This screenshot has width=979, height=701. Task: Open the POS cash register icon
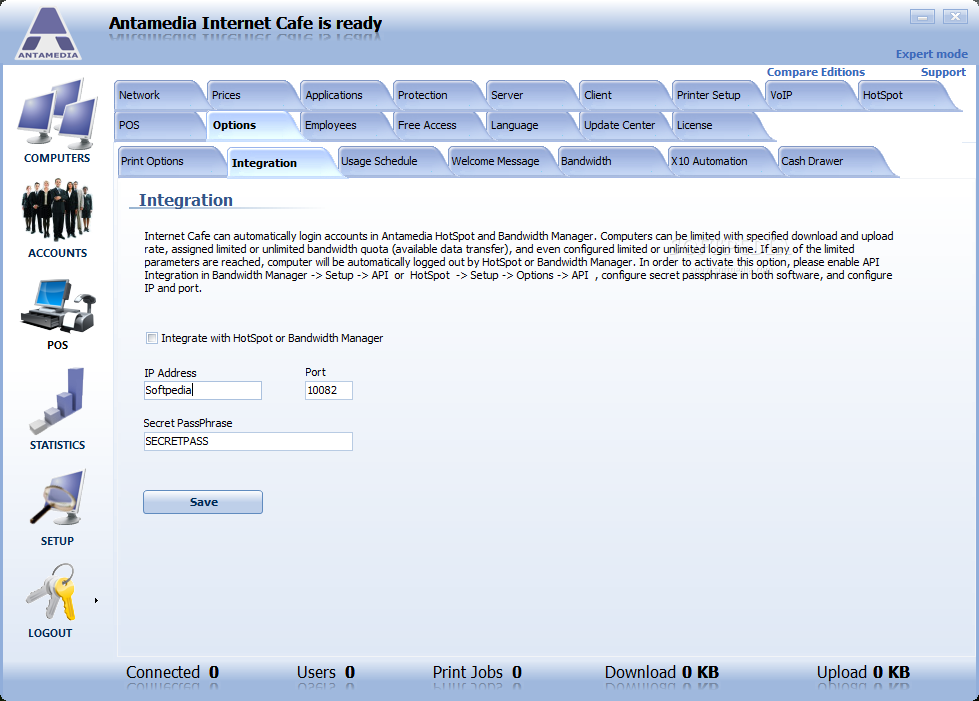pos(57,306)
